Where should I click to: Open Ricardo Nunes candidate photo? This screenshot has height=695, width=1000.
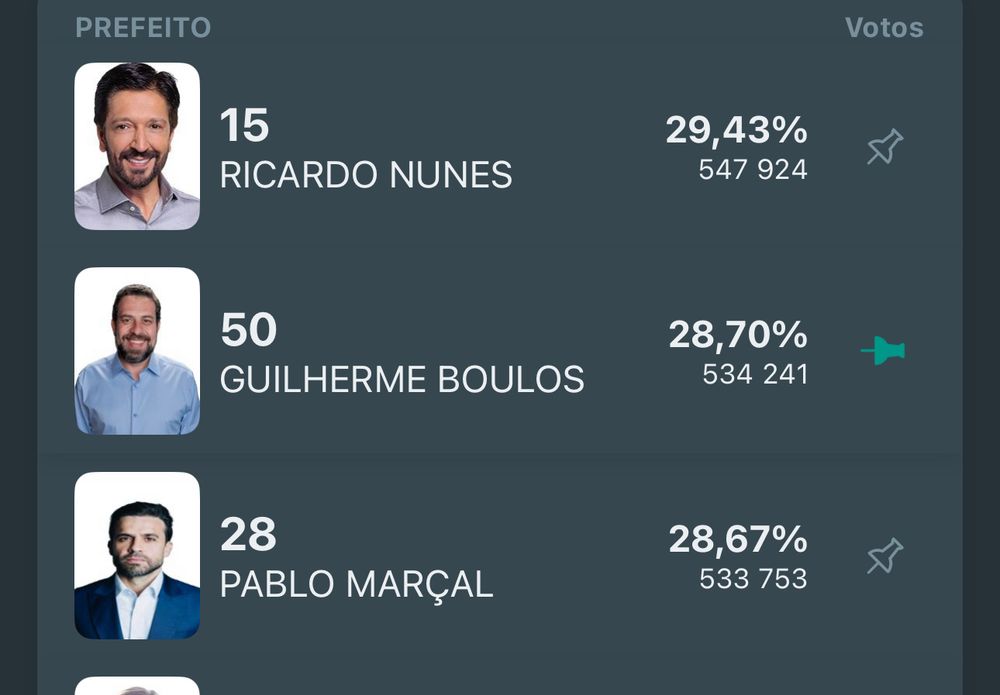[x=137, y=146]
